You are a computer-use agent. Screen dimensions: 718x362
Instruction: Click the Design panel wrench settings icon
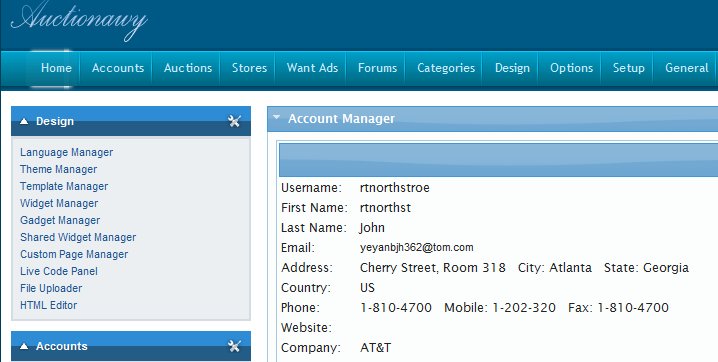coord(234,121)
